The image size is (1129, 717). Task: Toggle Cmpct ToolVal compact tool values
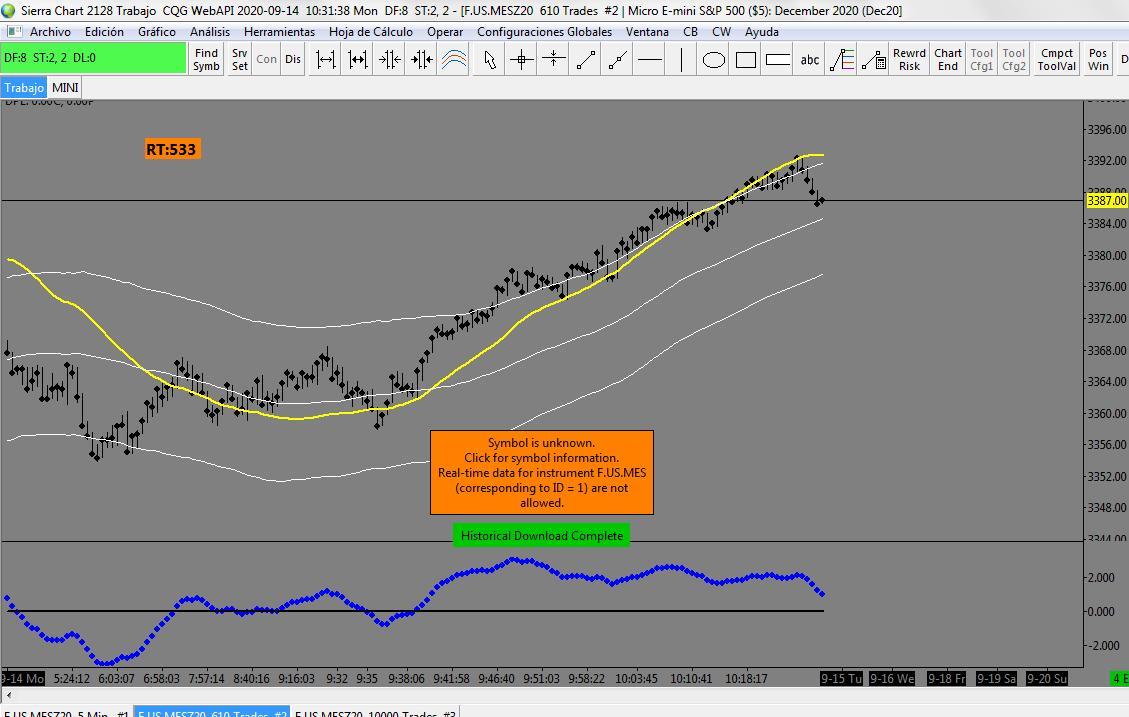[1057, 59]
